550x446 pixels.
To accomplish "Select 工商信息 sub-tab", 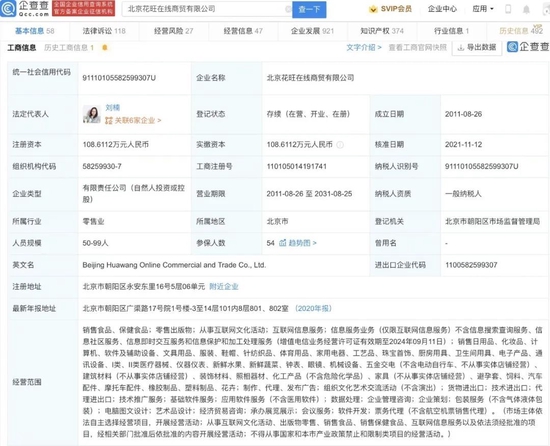I will [x=22, y=48].
